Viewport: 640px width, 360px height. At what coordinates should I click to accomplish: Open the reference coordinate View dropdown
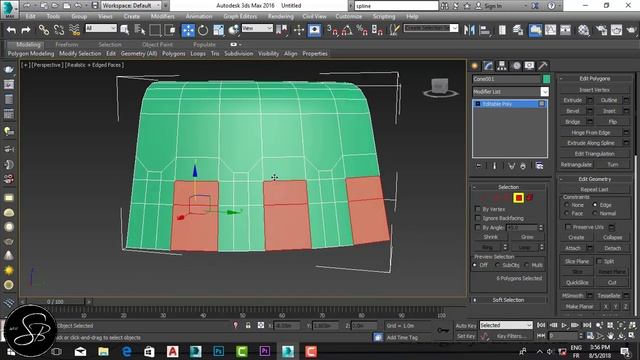coord(257,28)
